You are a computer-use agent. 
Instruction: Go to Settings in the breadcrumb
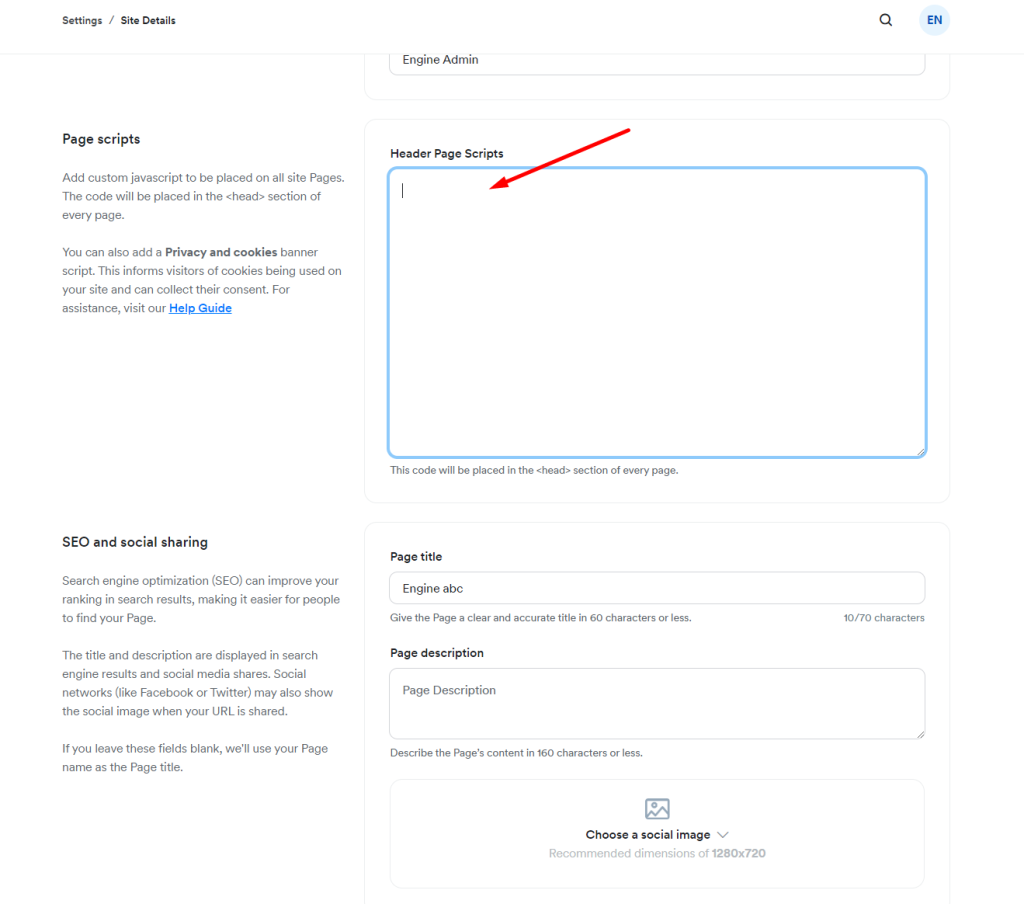tap(82, 20)
